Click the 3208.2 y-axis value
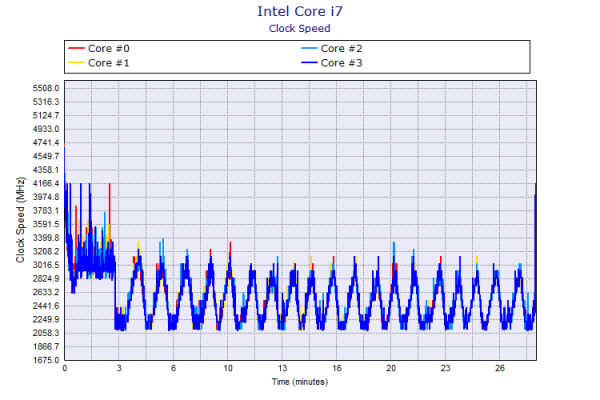 click(x=46, y=251)
